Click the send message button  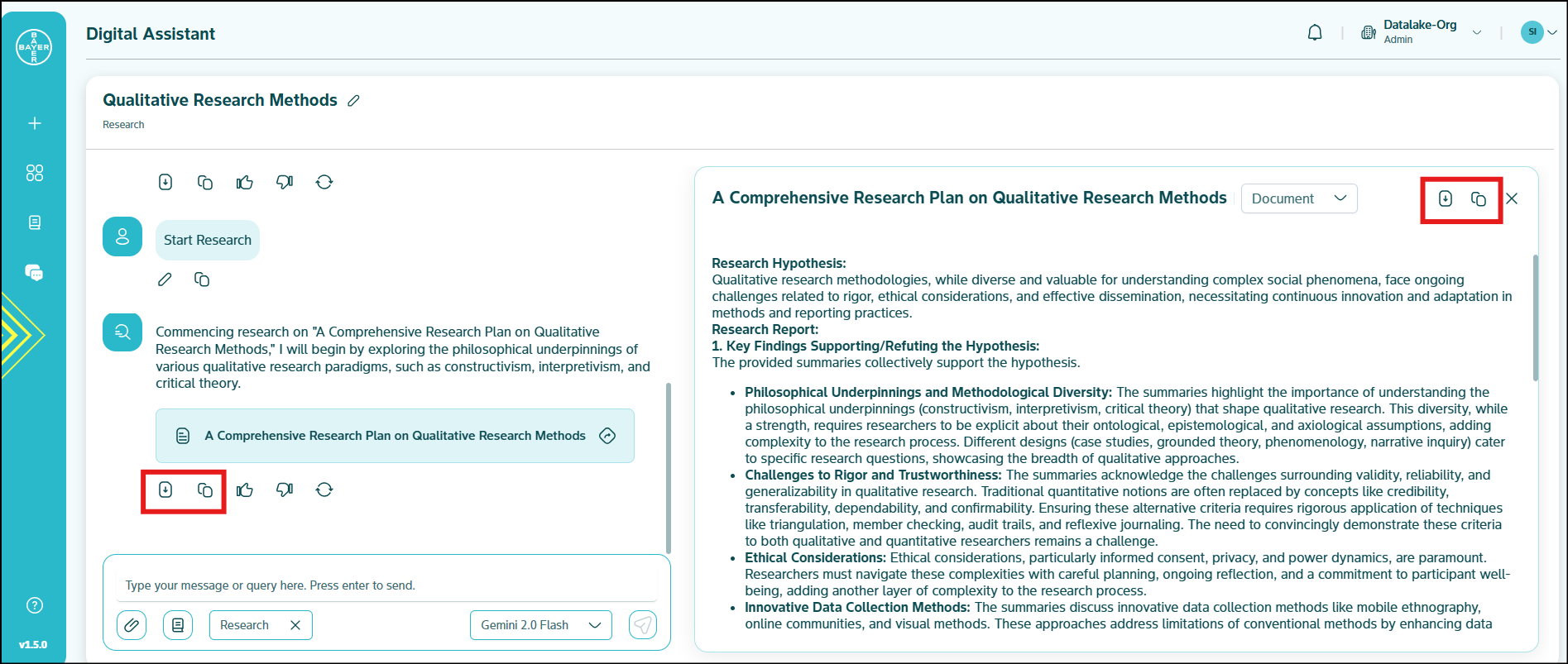point(643,625)
